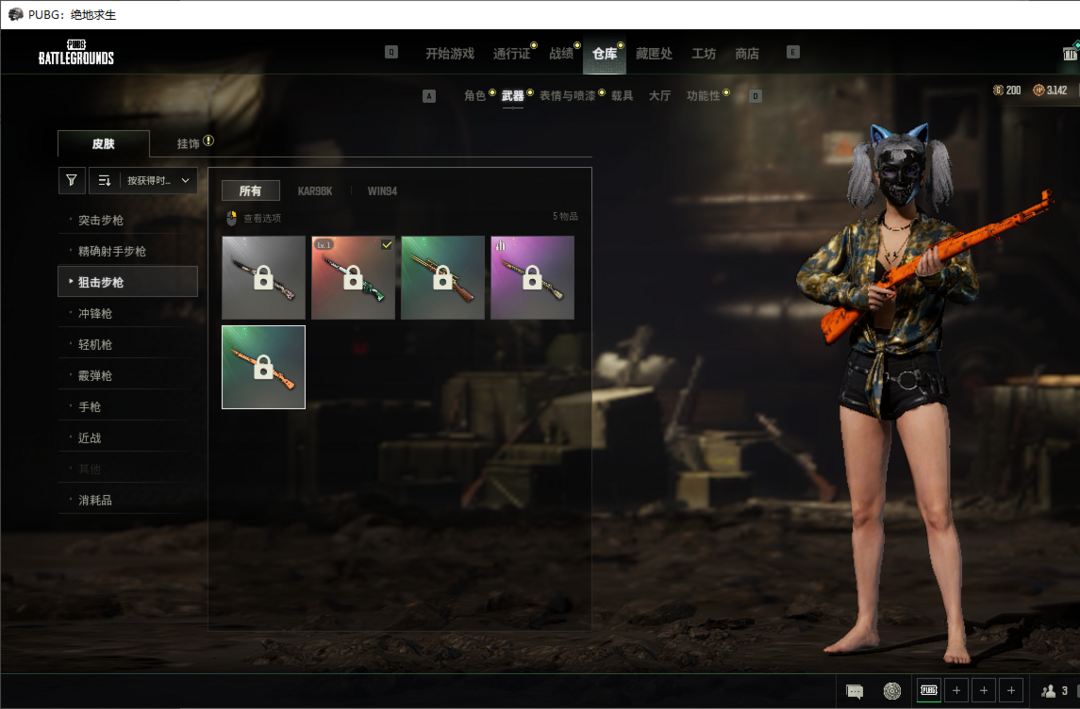Select the 近战 category
The width and height of the screenshot is (1080, 709).
(x=128, y=438)
